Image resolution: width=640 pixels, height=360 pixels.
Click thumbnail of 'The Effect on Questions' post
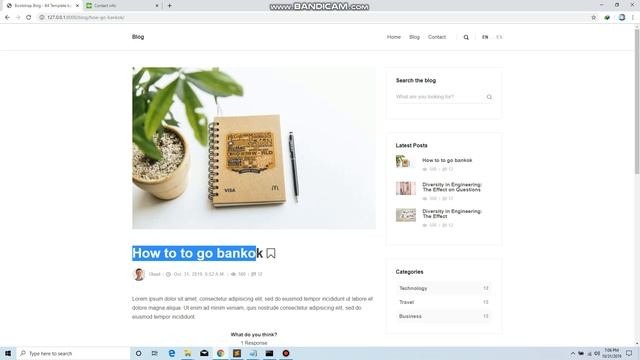pyautogui.click(x=406, y=188)
